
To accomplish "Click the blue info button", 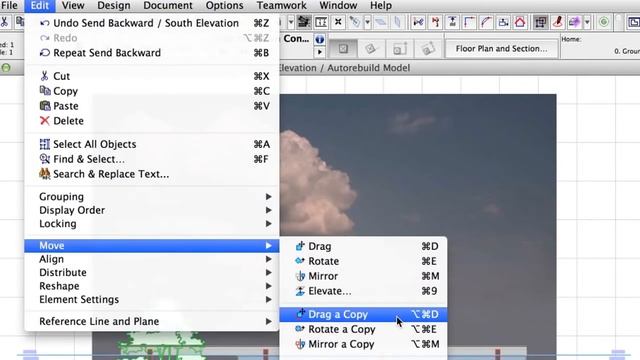I will pyautogui.click(x=320, y=39).
